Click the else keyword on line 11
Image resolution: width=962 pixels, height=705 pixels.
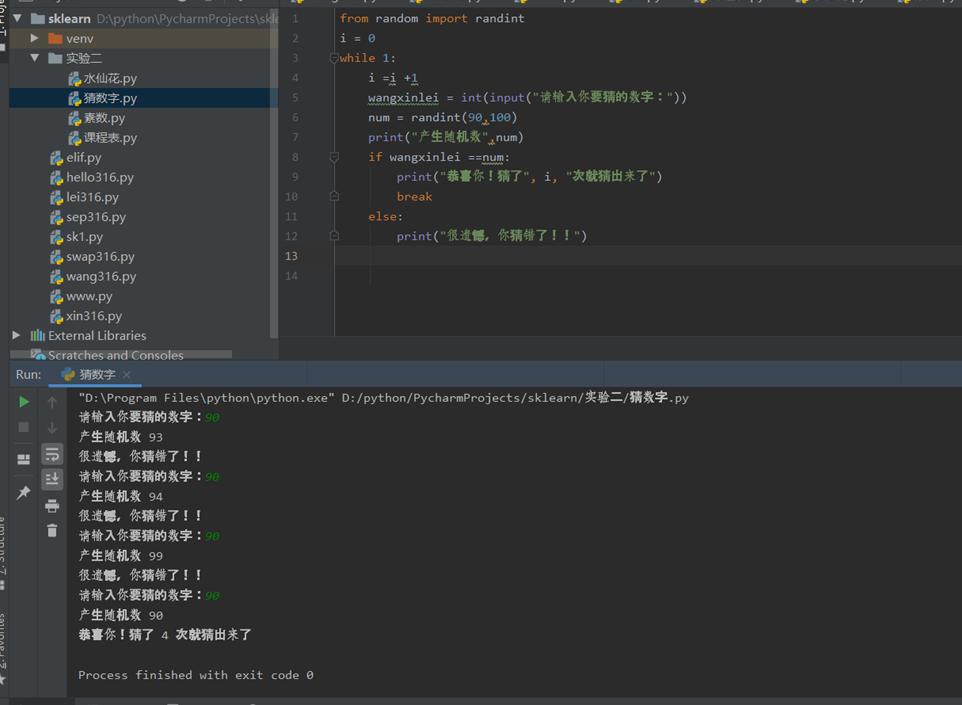click(x=383, y=216)
